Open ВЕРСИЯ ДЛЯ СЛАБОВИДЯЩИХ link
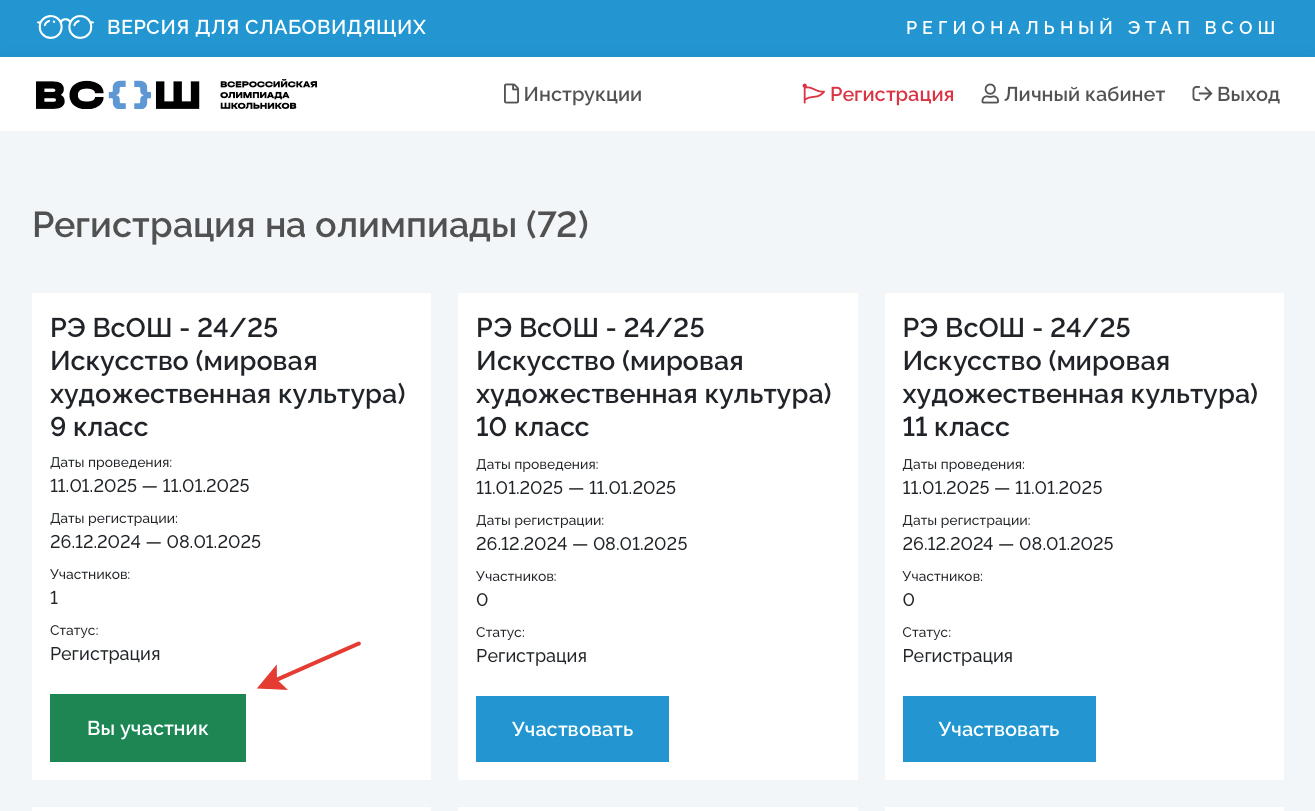Image resolution: width=1315 pixels, height=811 pixels. pos(266,27)
